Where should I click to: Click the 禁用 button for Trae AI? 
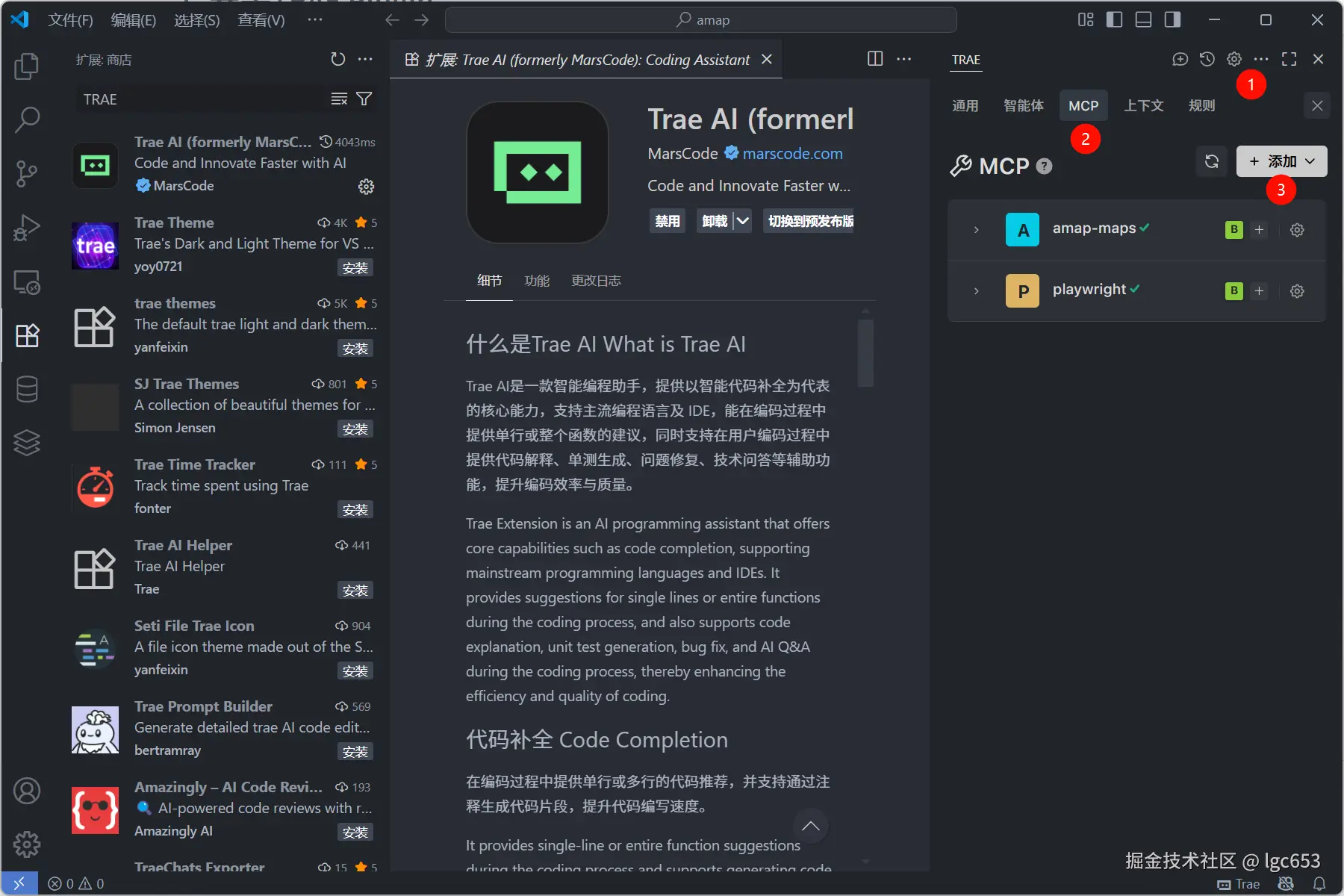668,221
